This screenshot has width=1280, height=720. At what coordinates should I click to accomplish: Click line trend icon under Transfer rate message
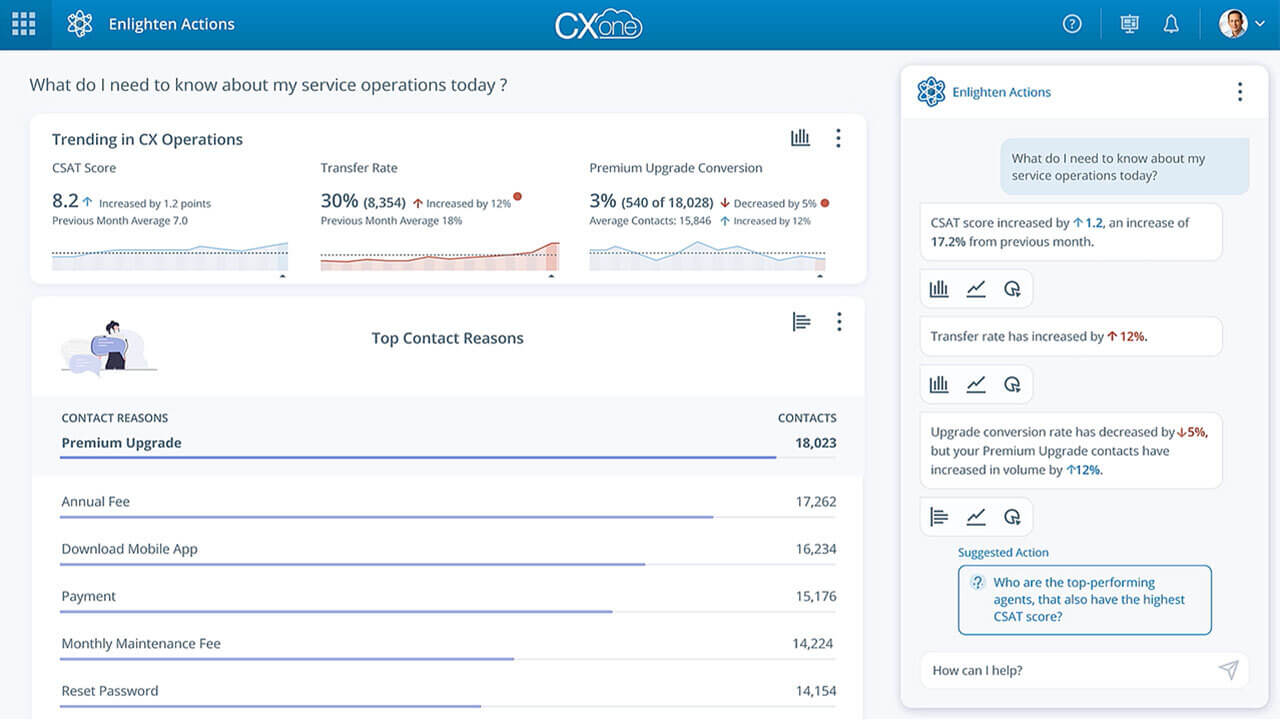pyautogui.click(x=976, y=384)
